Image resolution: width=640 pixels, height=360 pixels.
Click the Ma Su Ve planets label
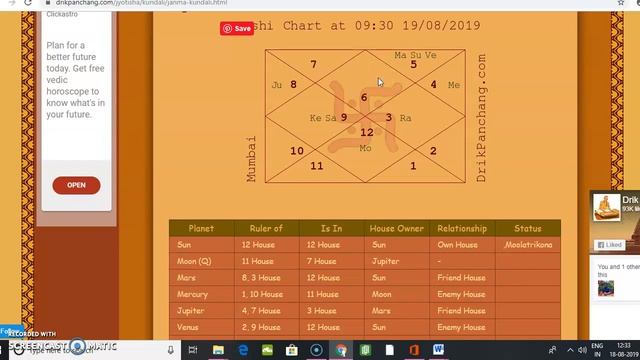pos(415,55)
